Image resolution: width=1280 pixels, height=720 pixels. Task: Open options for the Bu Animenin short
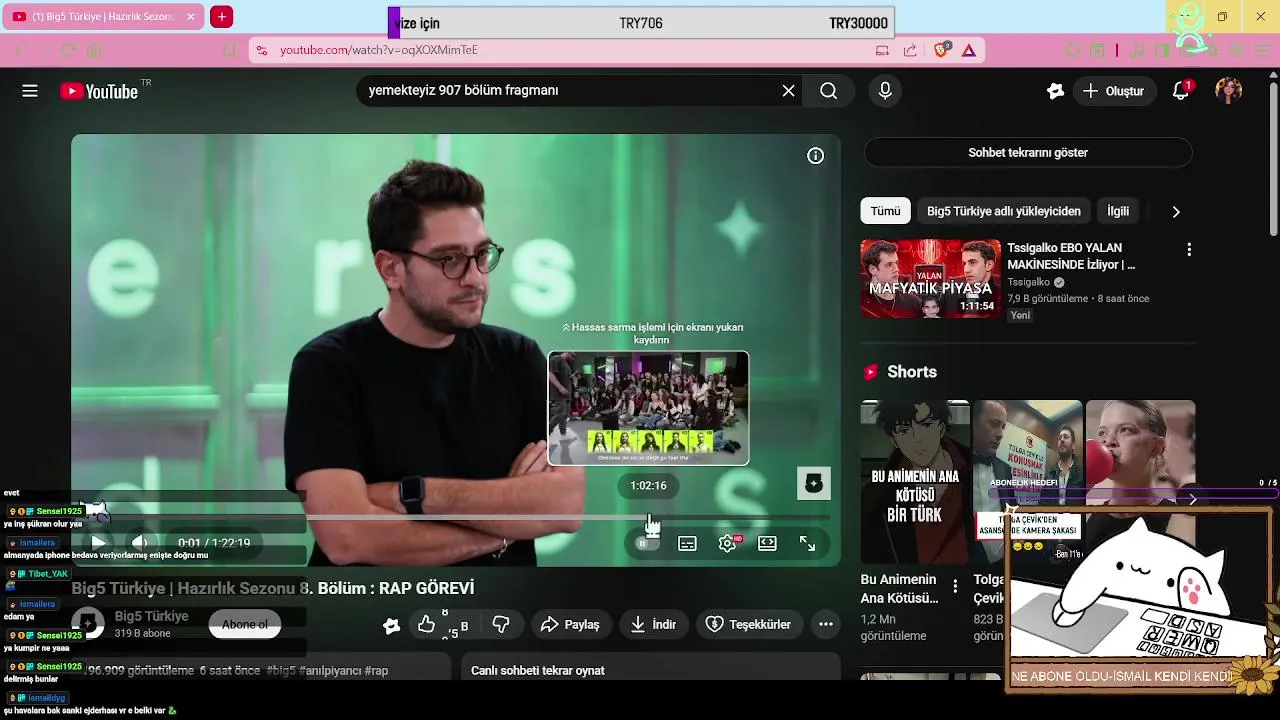(x=955, y=586)
